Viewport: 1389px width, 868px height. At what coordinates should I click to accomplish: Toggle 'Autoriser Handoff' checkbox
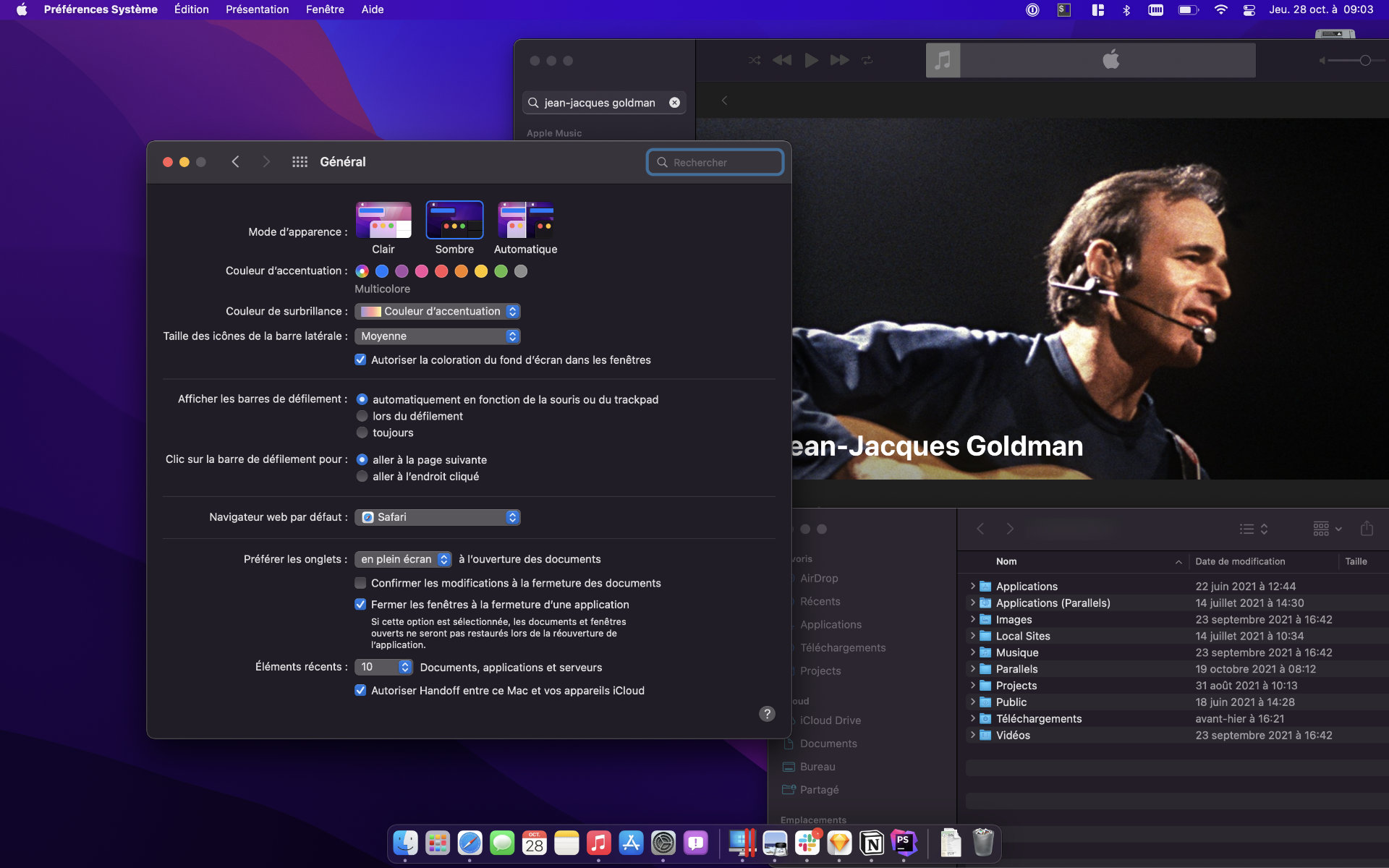(x=360, y=690)
